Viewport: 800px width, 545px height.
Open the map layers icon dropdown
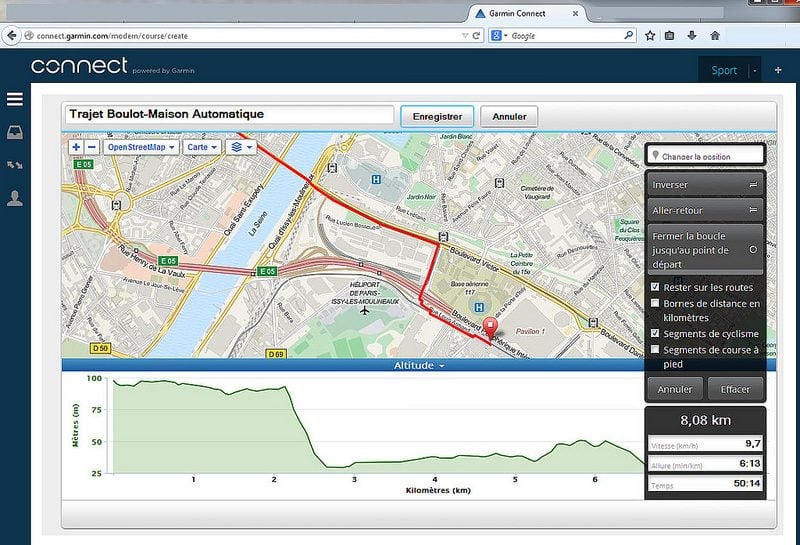click(241, 147)
